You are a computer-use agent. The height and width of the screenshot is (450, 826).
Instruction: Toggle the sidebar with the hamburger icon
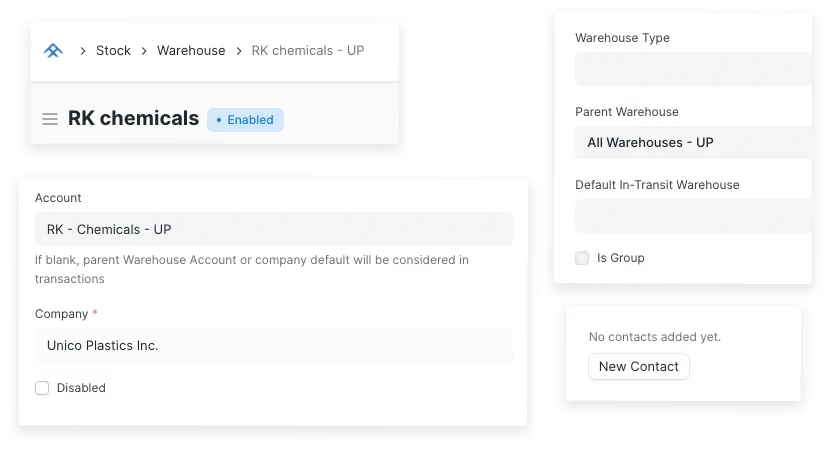pyautogui.click(x=50, y=119)
